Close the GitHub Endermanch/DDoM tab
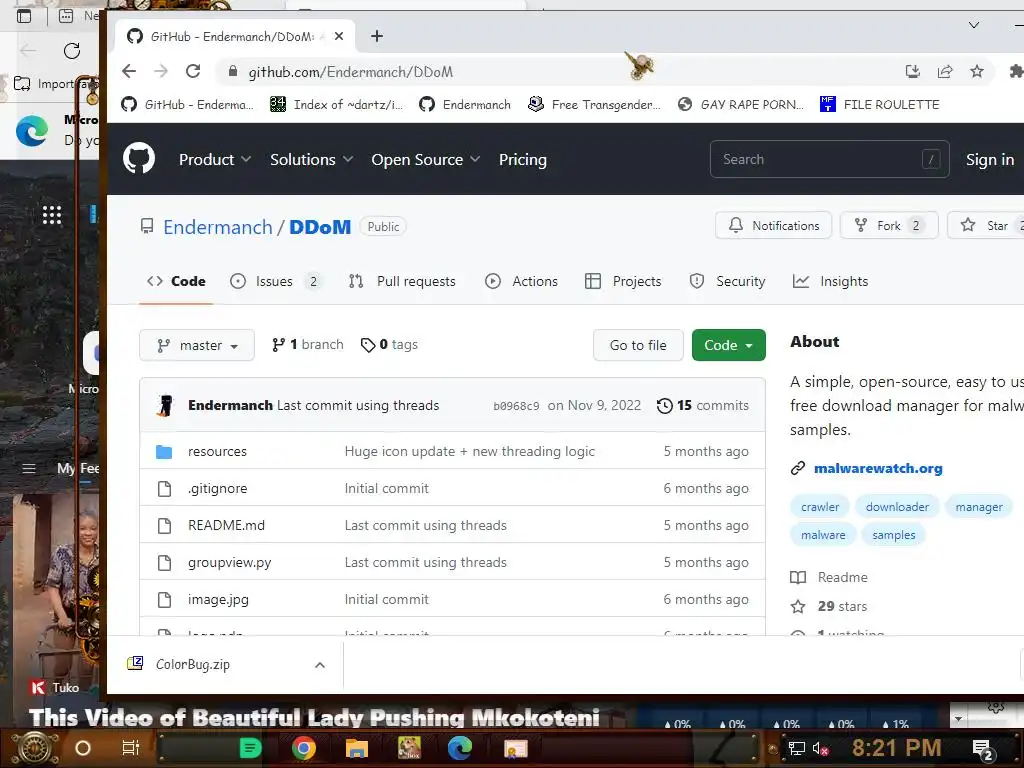Screen dimensions: 1024x768 [338, 36]
